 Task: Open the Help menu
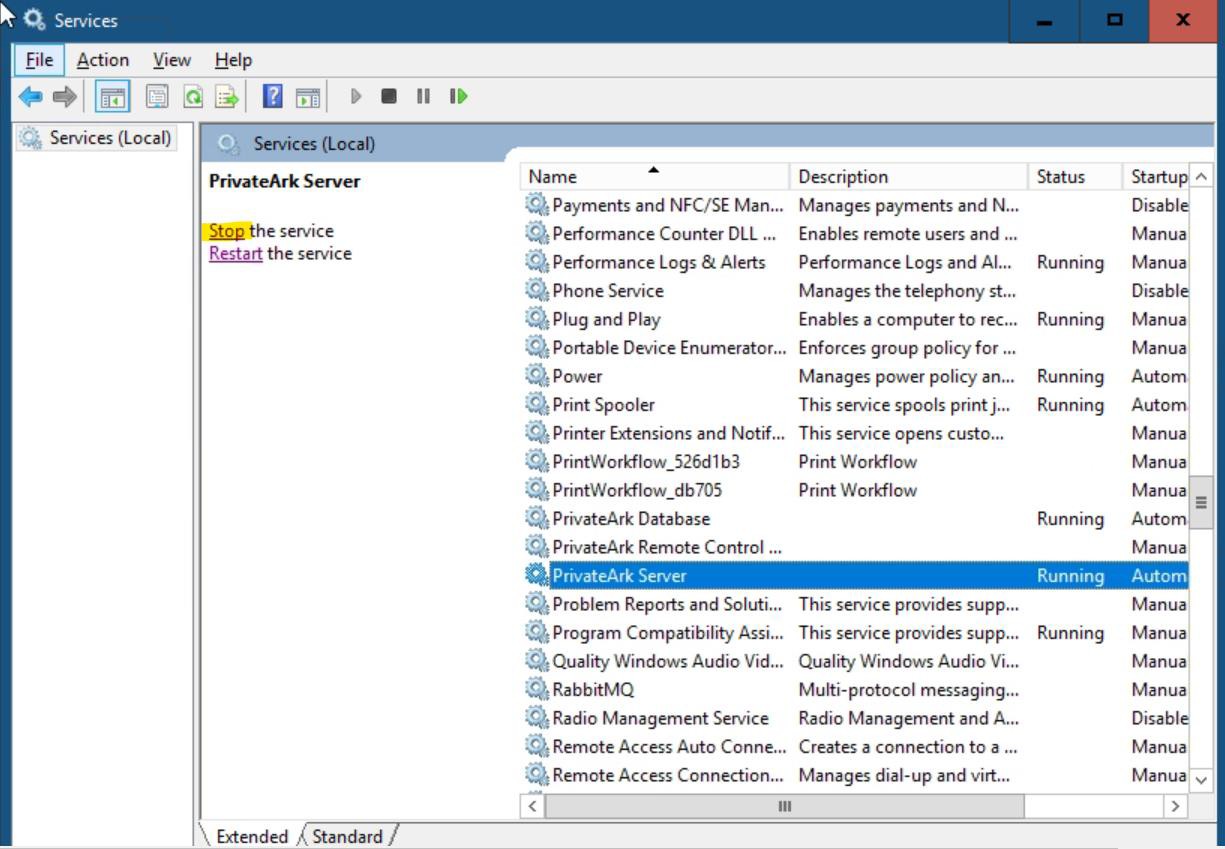point(233,60)
